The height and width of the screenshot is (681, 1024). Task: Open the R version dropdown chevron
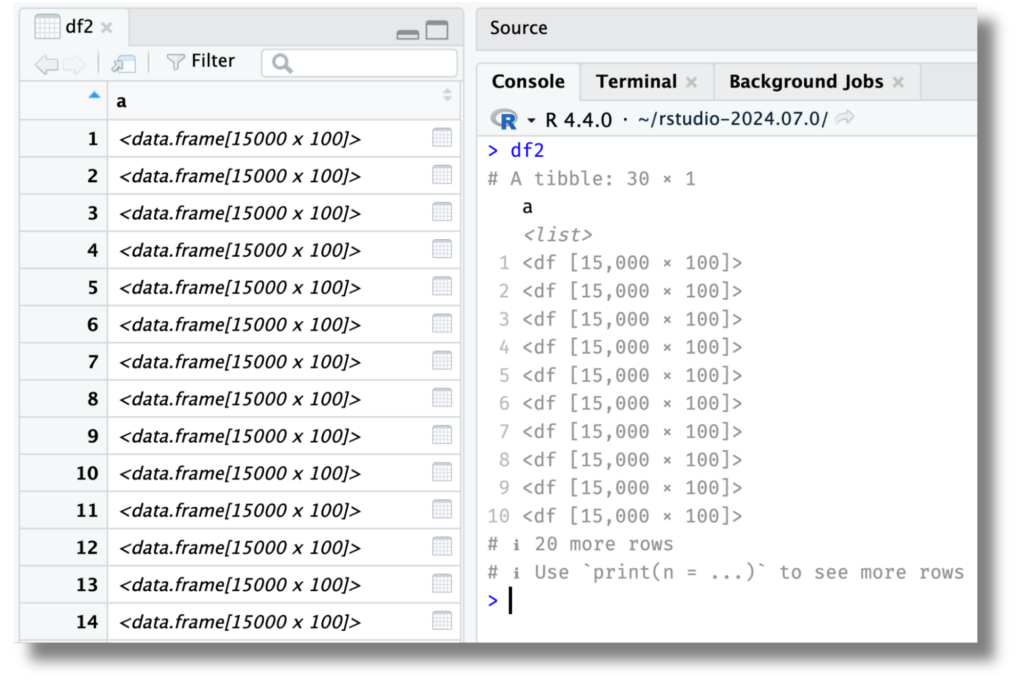(x=530, y=118)
